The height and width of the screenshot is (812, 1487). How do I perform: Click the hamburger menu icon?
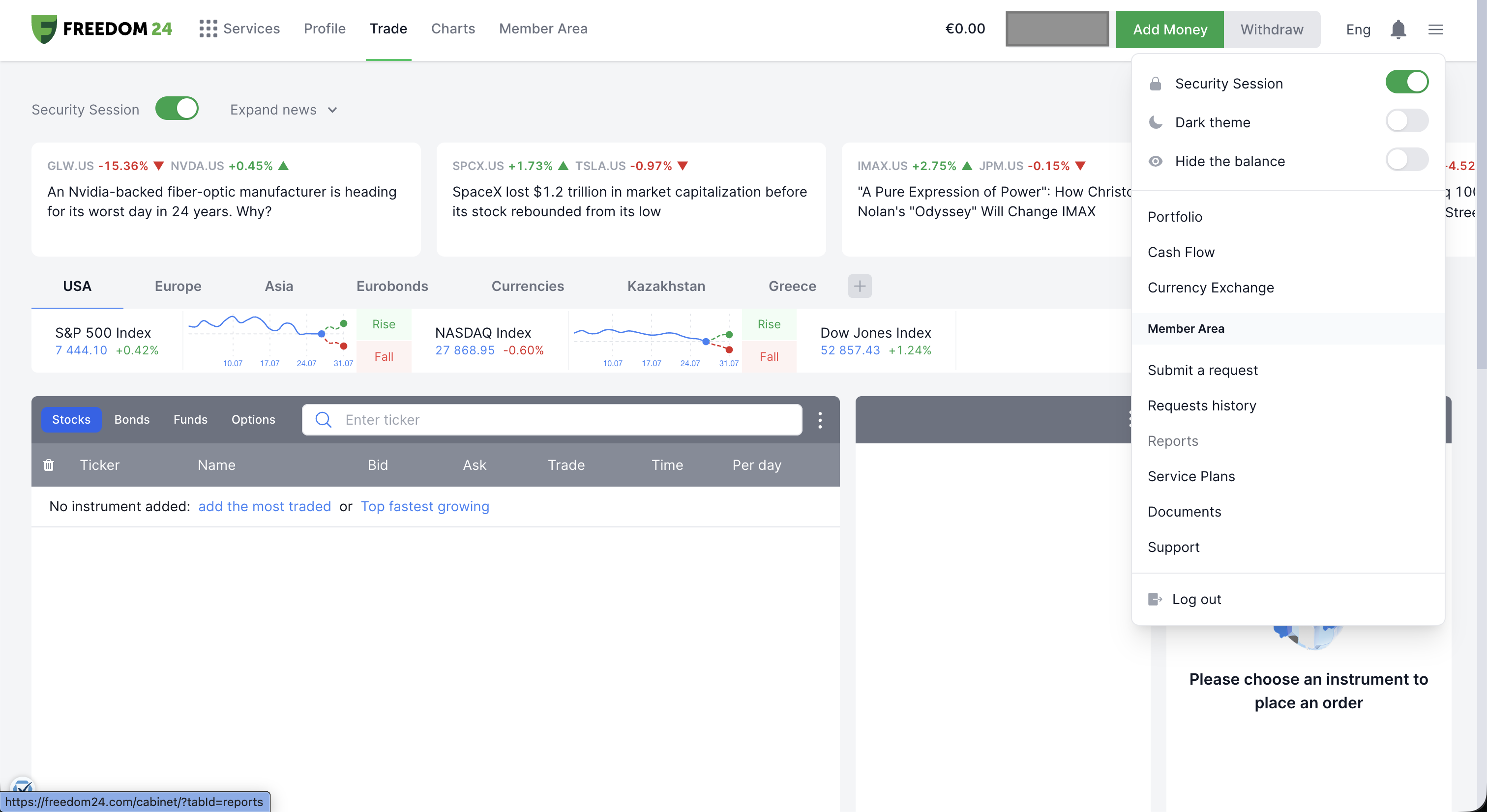tap(1435, 29)
